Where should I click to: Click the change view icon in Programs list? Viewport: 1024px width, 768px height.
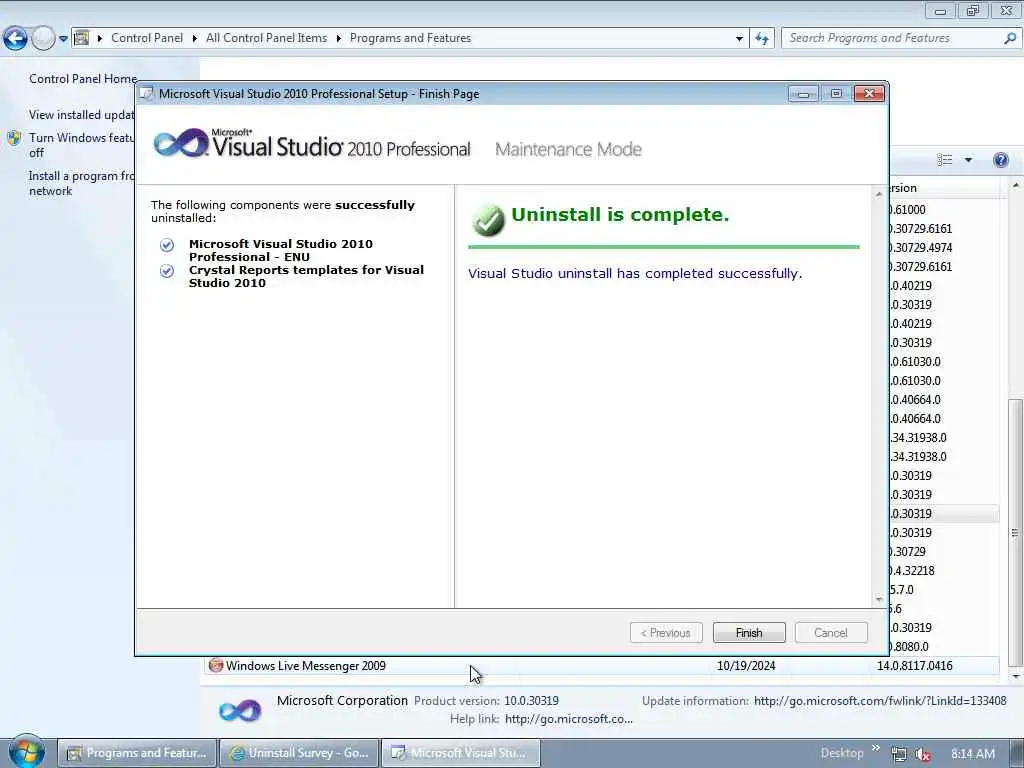pos(944,160)
